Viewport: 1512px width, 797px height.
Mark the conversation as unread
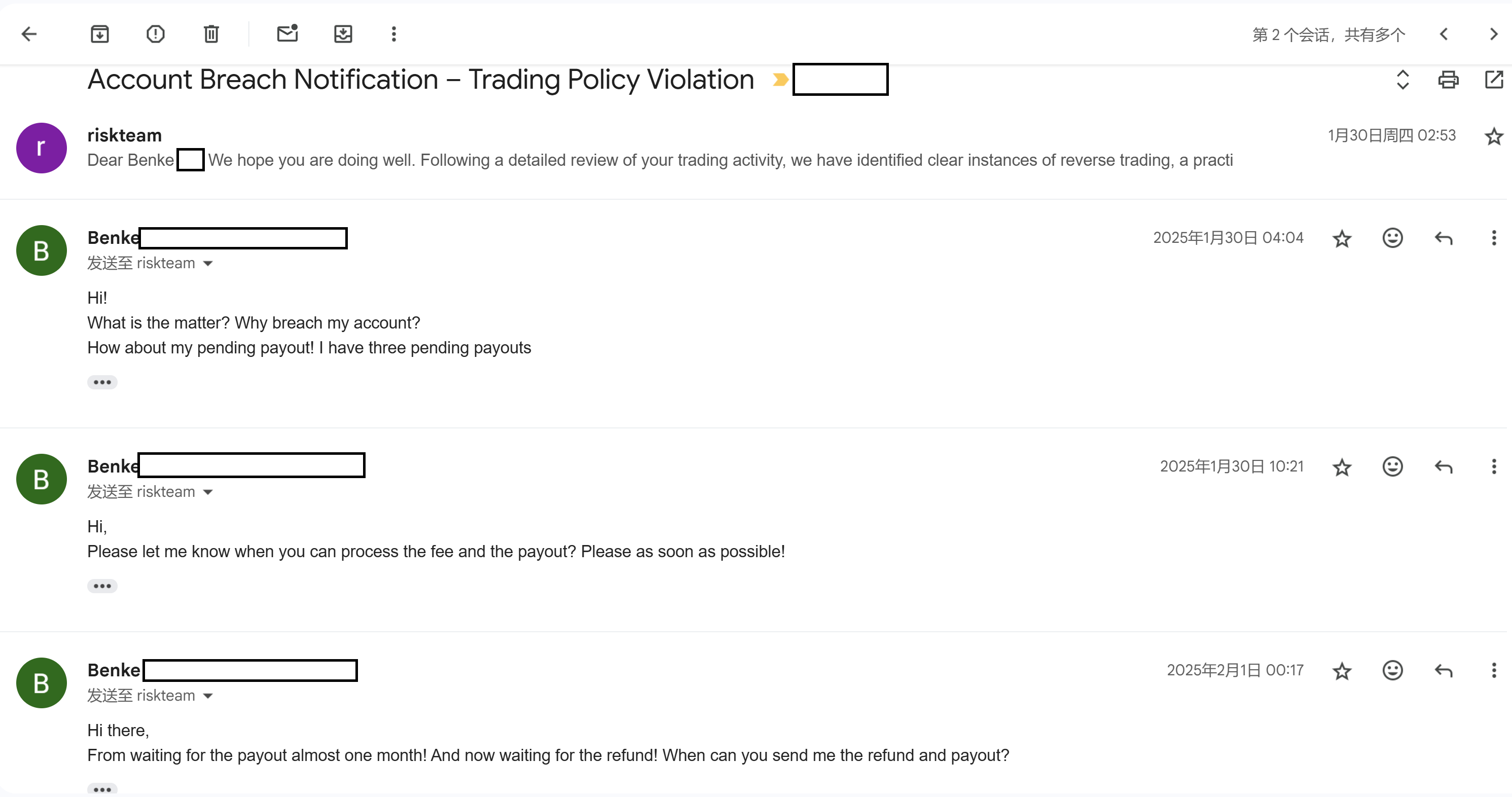[x=287, y=34]
